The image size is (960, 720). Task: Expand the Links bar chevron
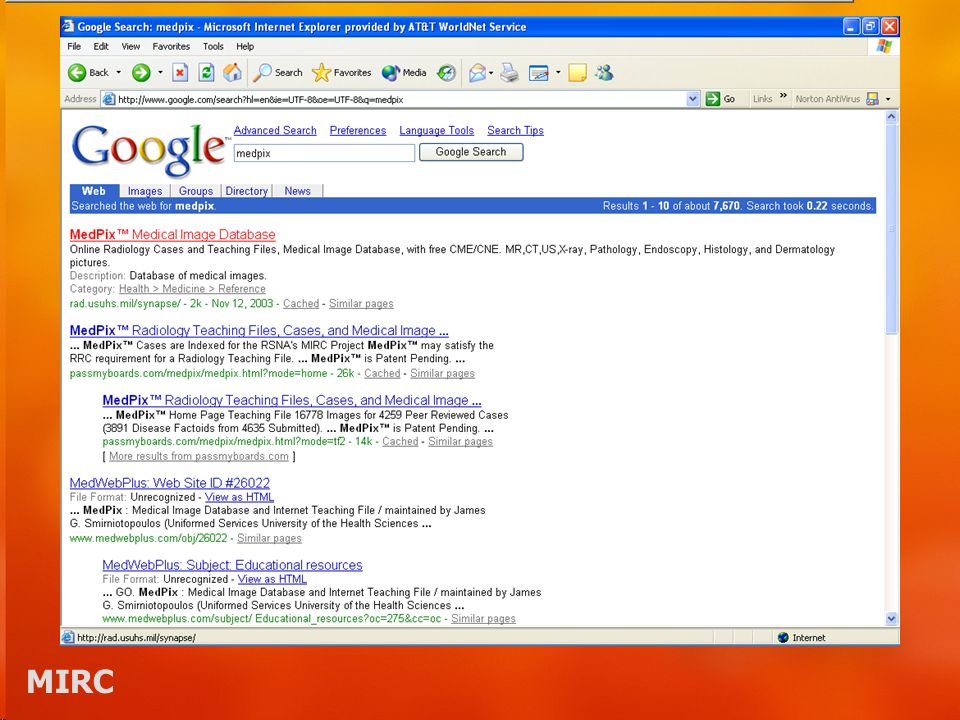[x=783, y=96]
